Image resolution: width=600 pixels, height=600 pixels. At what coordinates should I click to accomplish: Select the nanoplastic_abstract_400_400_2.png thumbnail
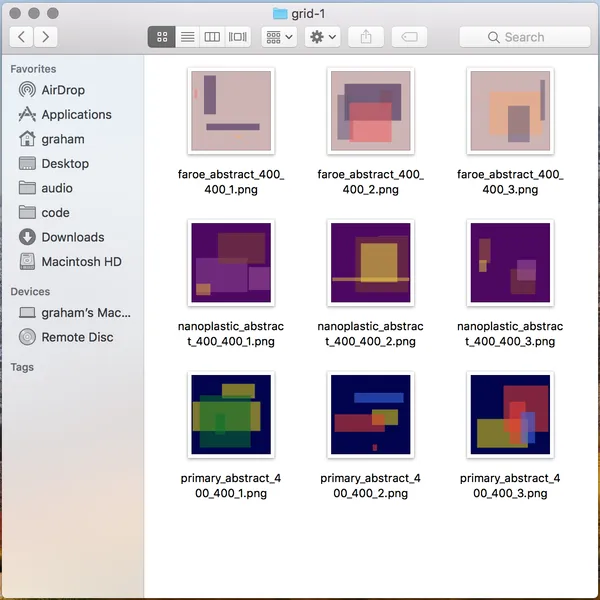click(x=371, y=262)
